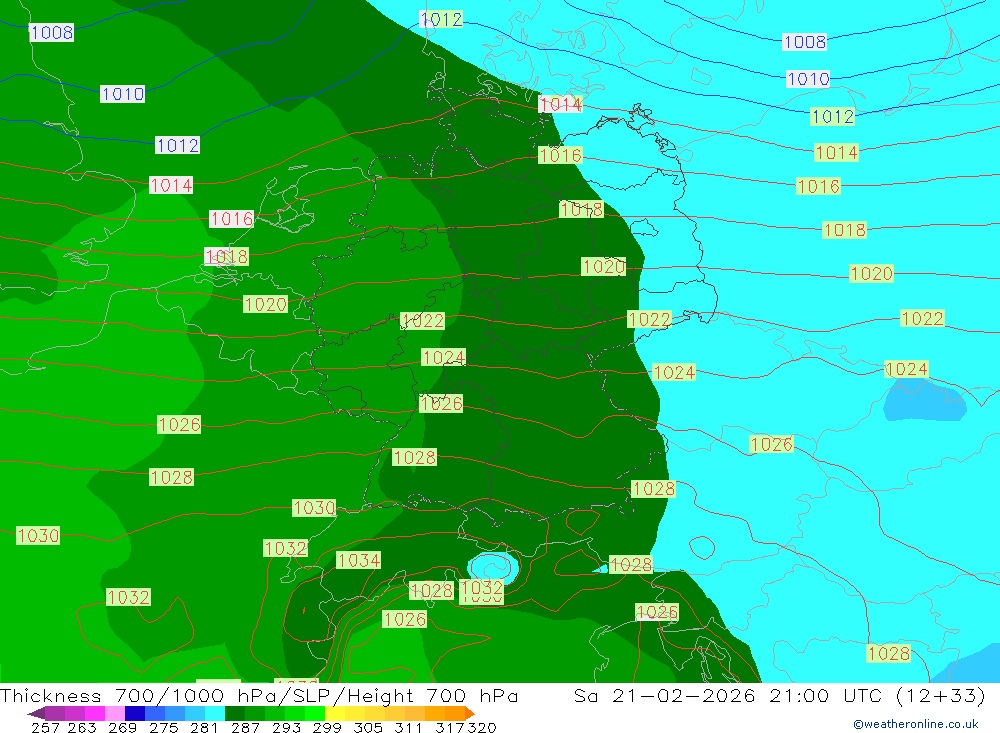Click the legend value 275
The height and width of the screenshot is (733, 1000).
point(163,727)
